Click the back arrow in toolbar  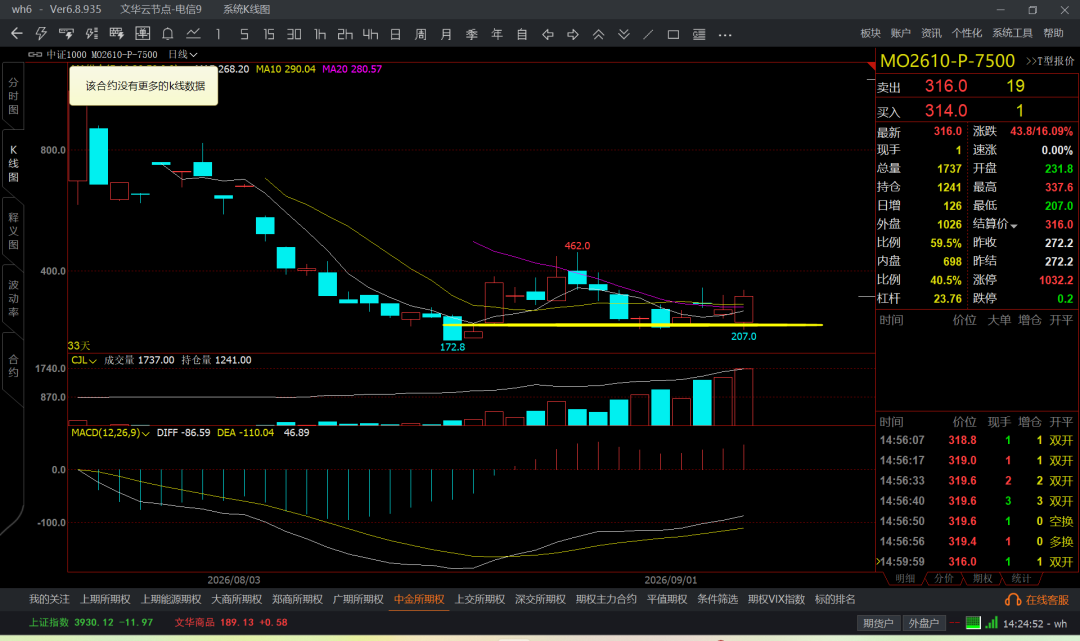pos(17,34)
